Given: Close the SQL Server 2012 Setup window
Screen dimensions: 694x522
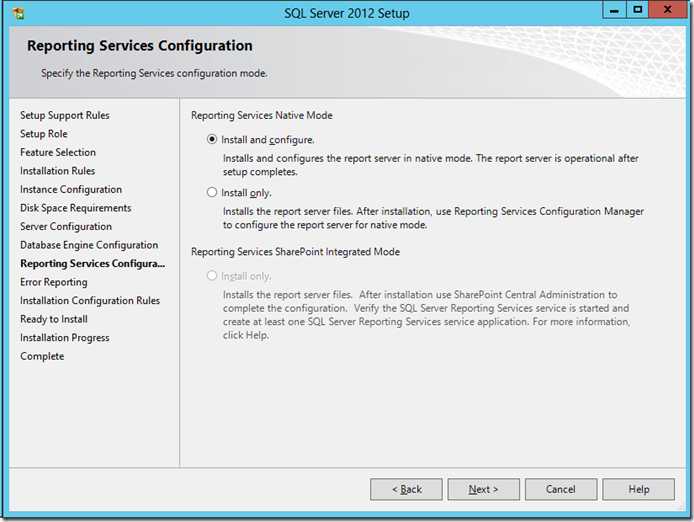Looking at the screenshot, I should pyautogui.click(x=667, y=10).
